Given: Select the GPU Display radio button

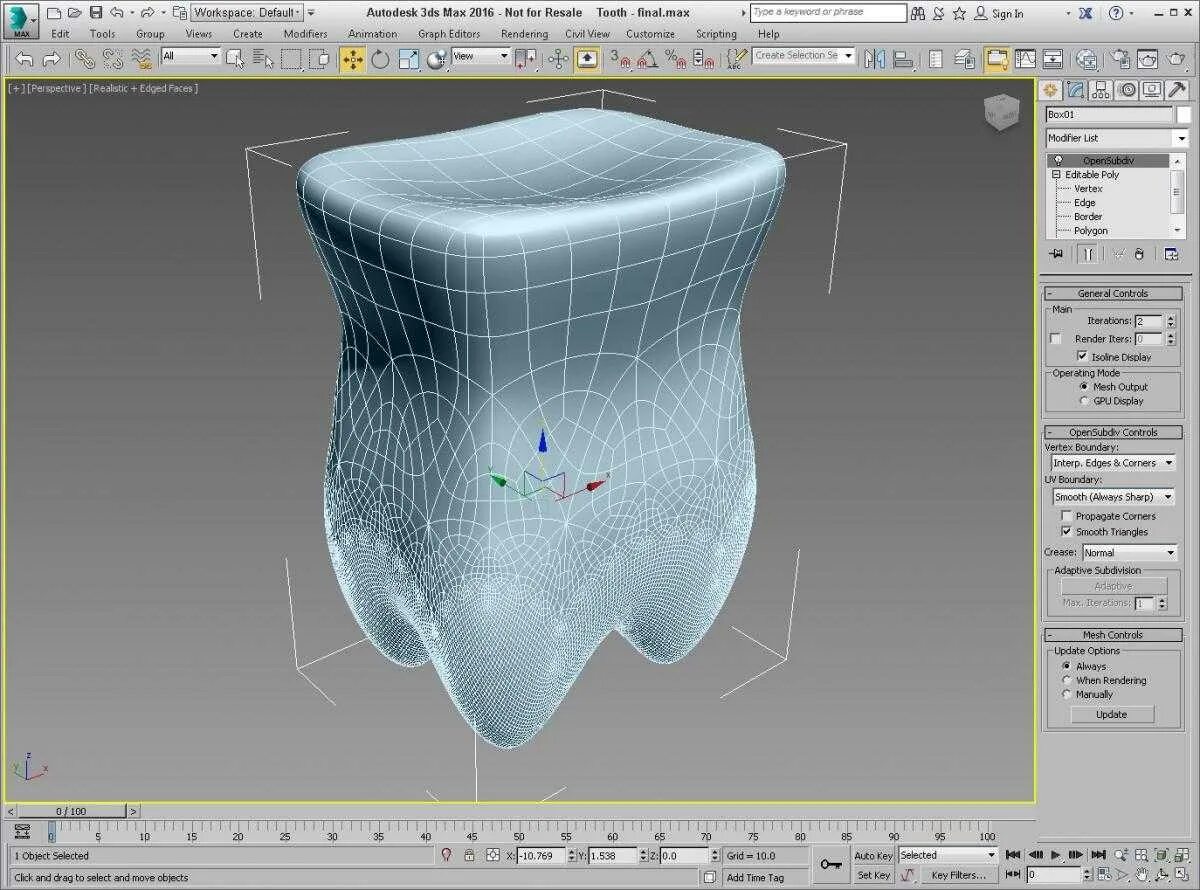Looking at the screenshot, I should [1083, 401].
